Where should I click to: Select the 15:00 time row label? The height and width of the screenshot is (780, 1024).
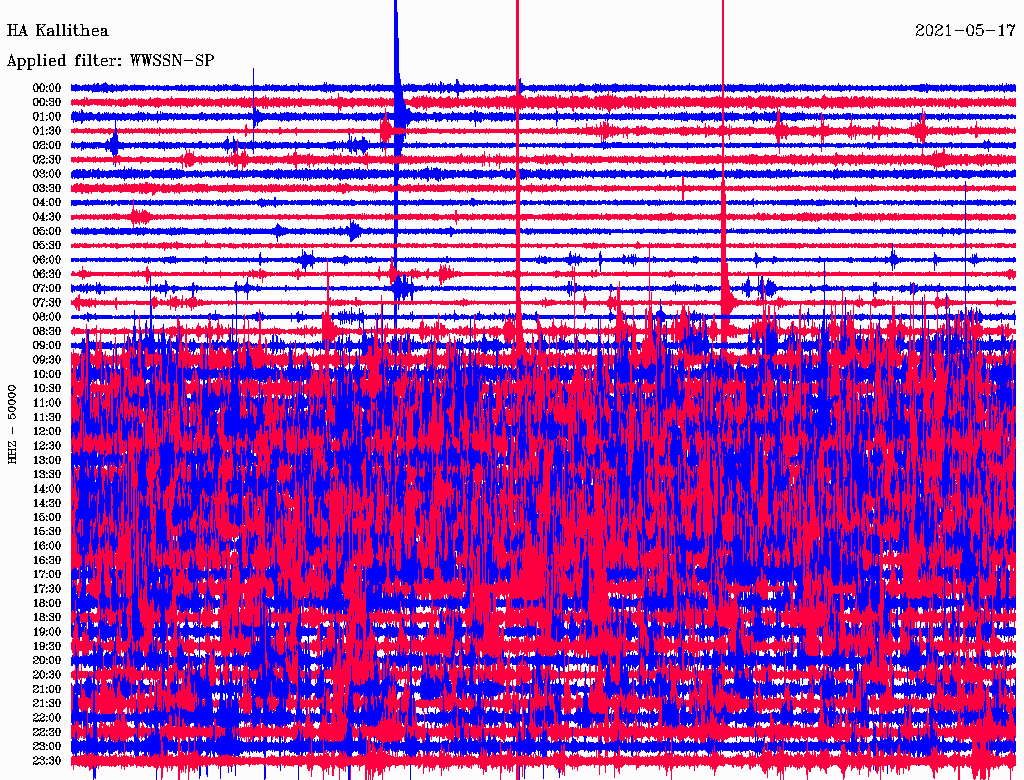pyautogui.click(x=47, y=517)
